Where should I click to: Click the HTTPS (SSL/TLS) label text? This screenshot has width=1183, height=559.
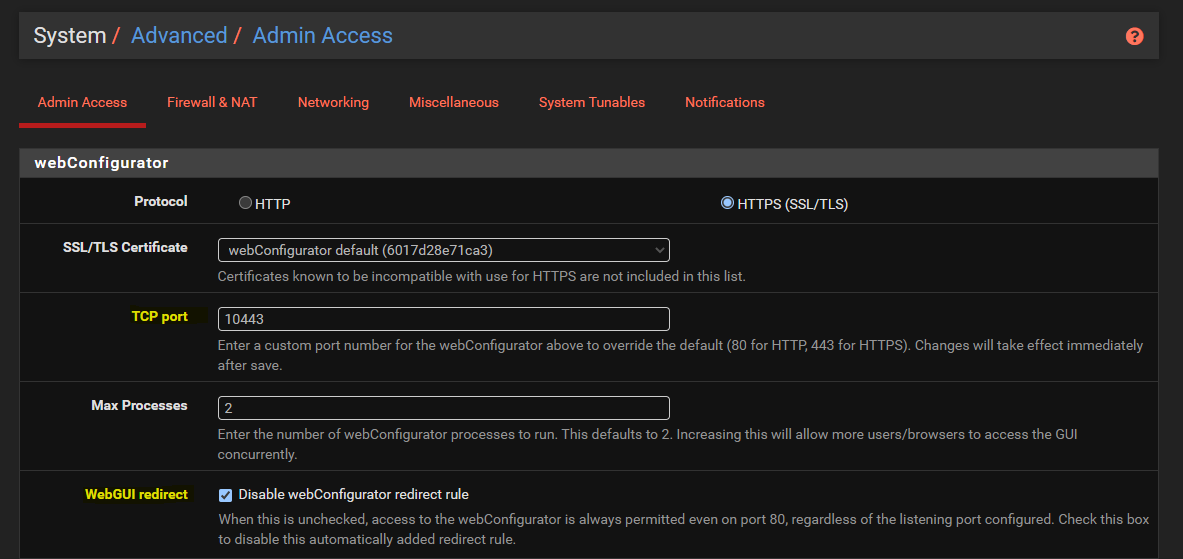pos(793,204)
